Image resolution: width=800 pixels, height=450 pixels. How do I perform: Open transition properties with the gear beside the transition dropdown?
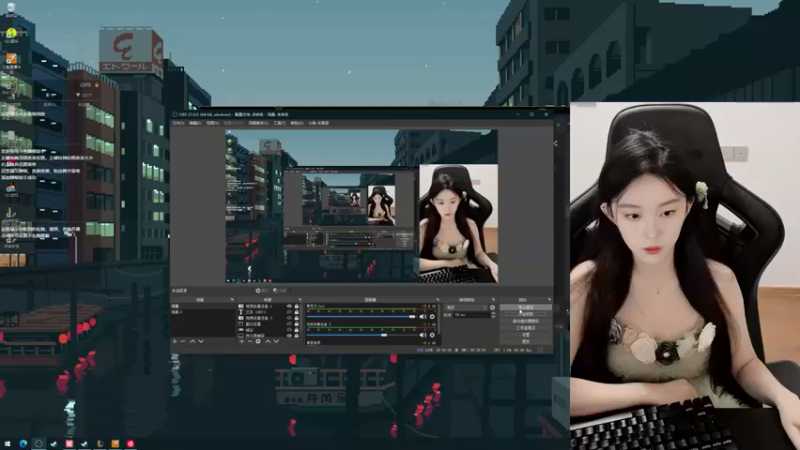pyautogui.click(x=492, y=308)
